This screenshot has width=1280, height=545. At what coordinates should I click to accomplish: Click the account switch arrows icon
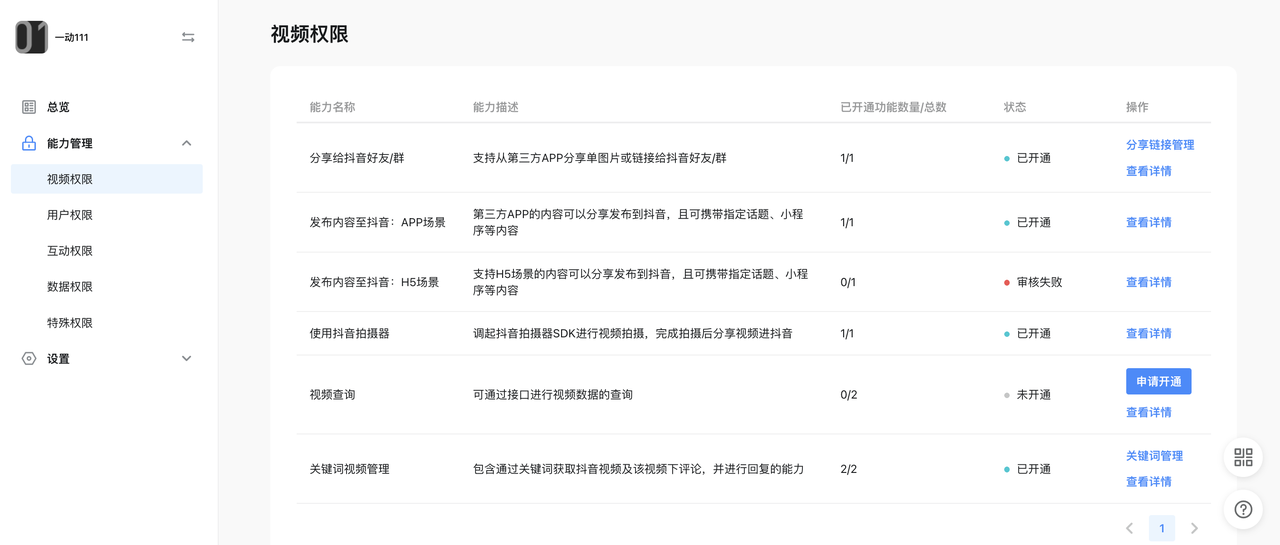[188, 37]
